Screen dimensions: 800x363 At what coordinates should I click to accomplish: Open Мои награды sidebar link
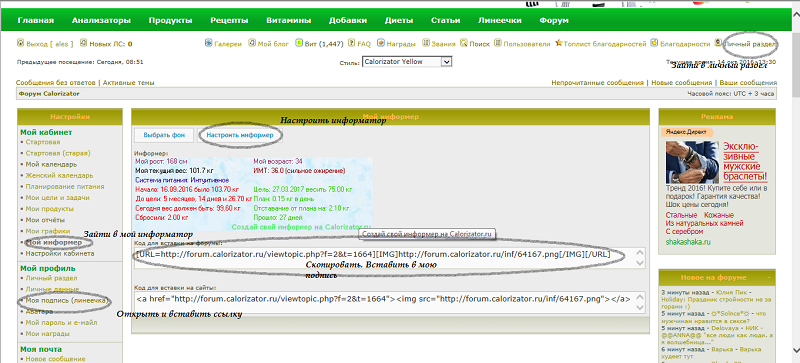(48, 334)
